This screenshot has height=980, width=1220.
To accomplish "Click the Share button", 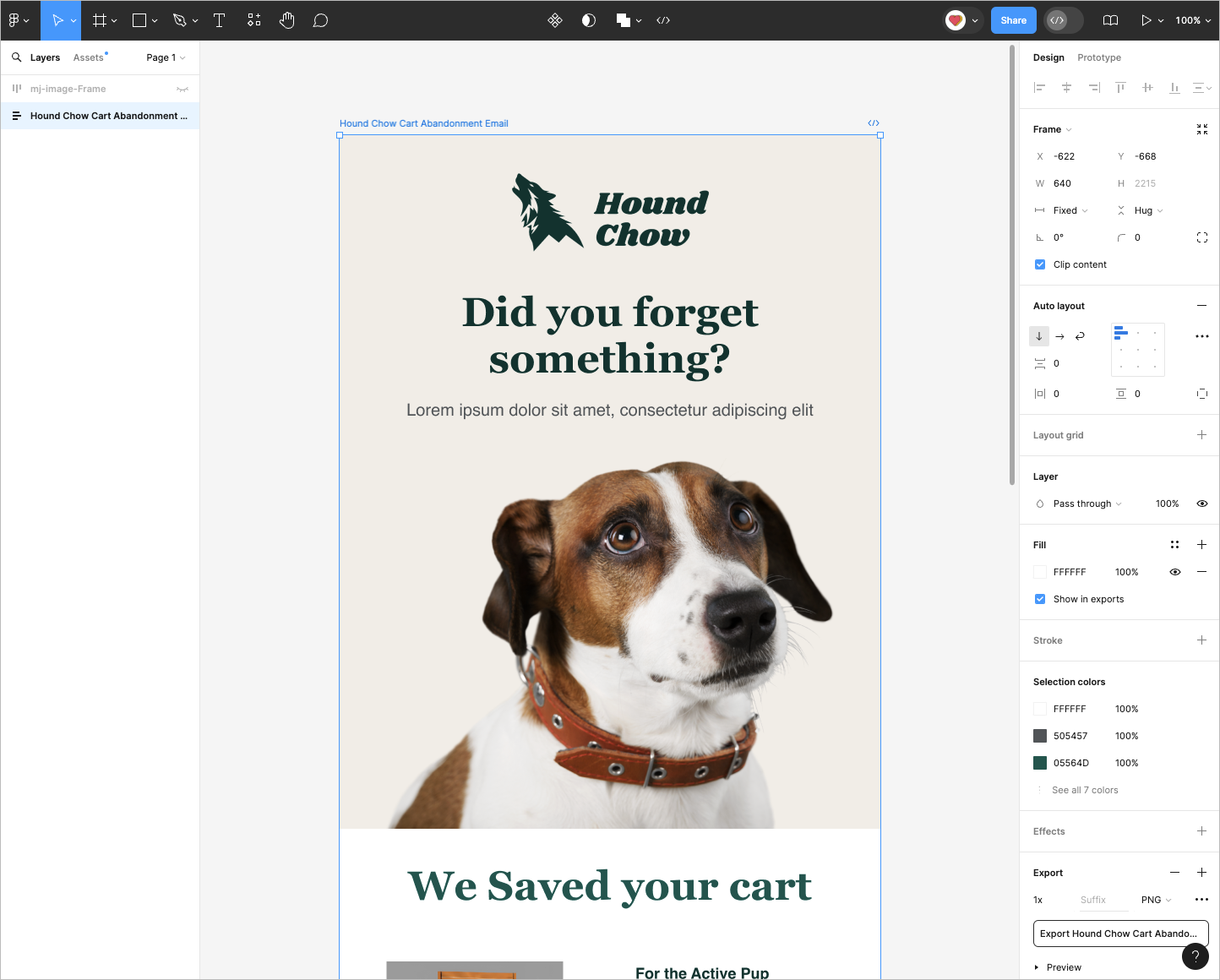I will (x=1013, y=20).
